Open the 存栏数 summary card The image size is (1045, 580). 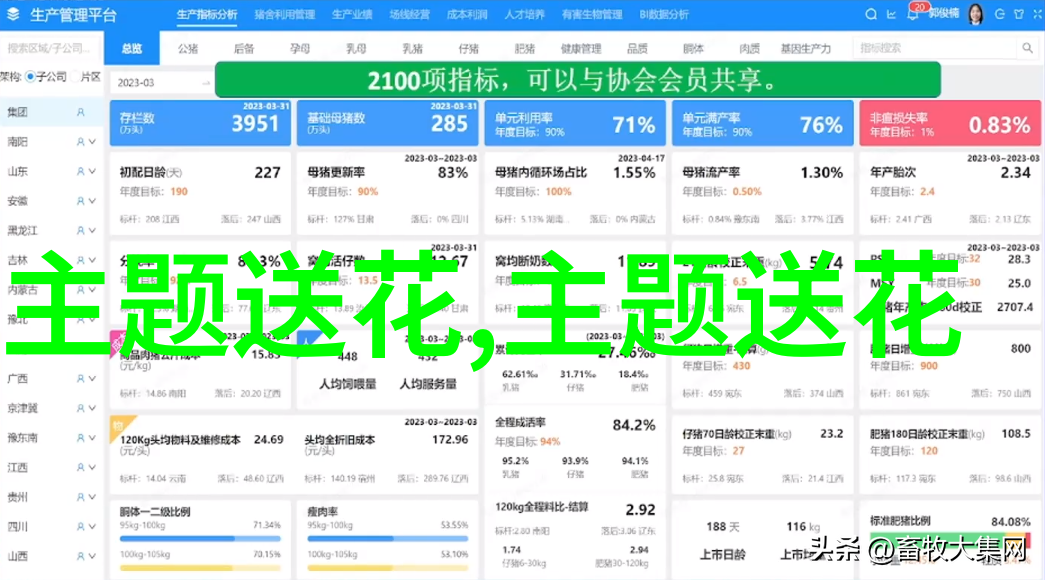click(x=200, y=123)
